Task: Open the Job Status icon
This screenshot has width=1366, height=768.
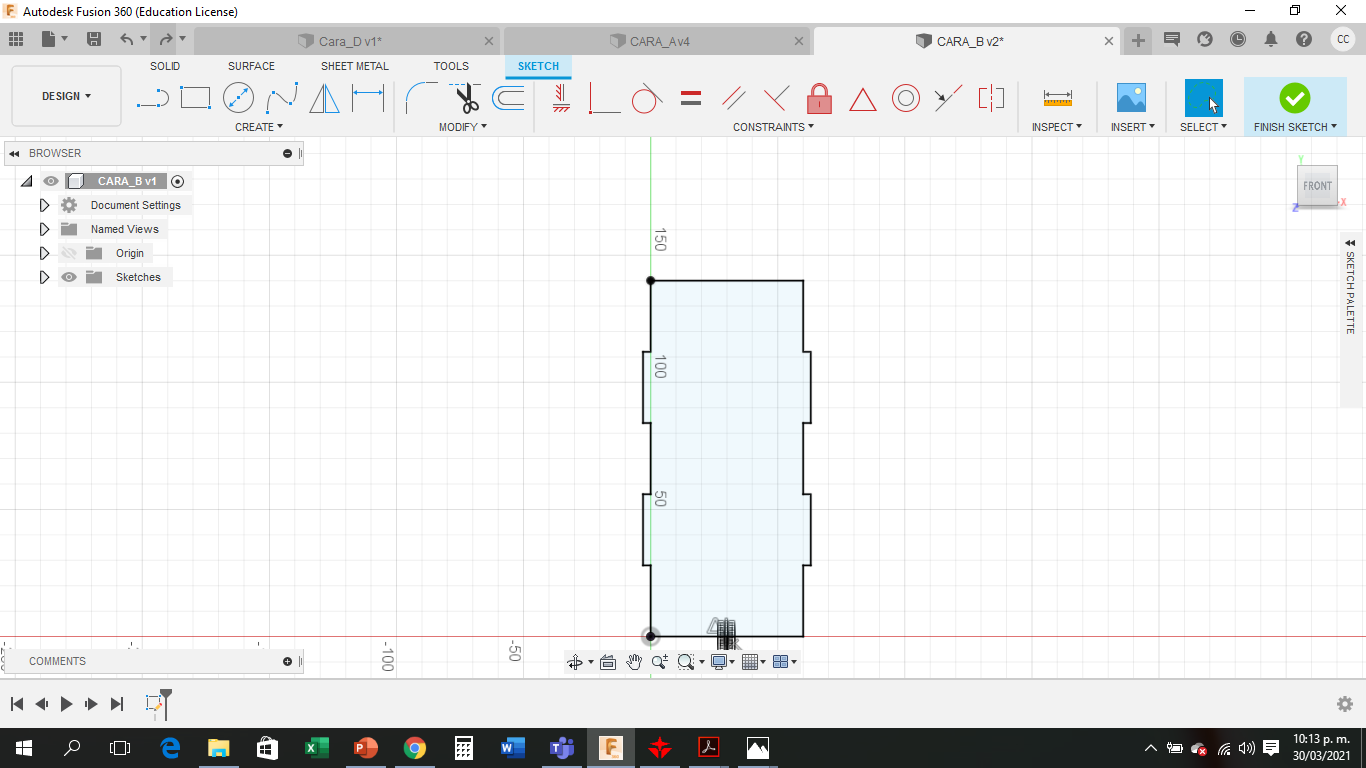Action: 1238,40
